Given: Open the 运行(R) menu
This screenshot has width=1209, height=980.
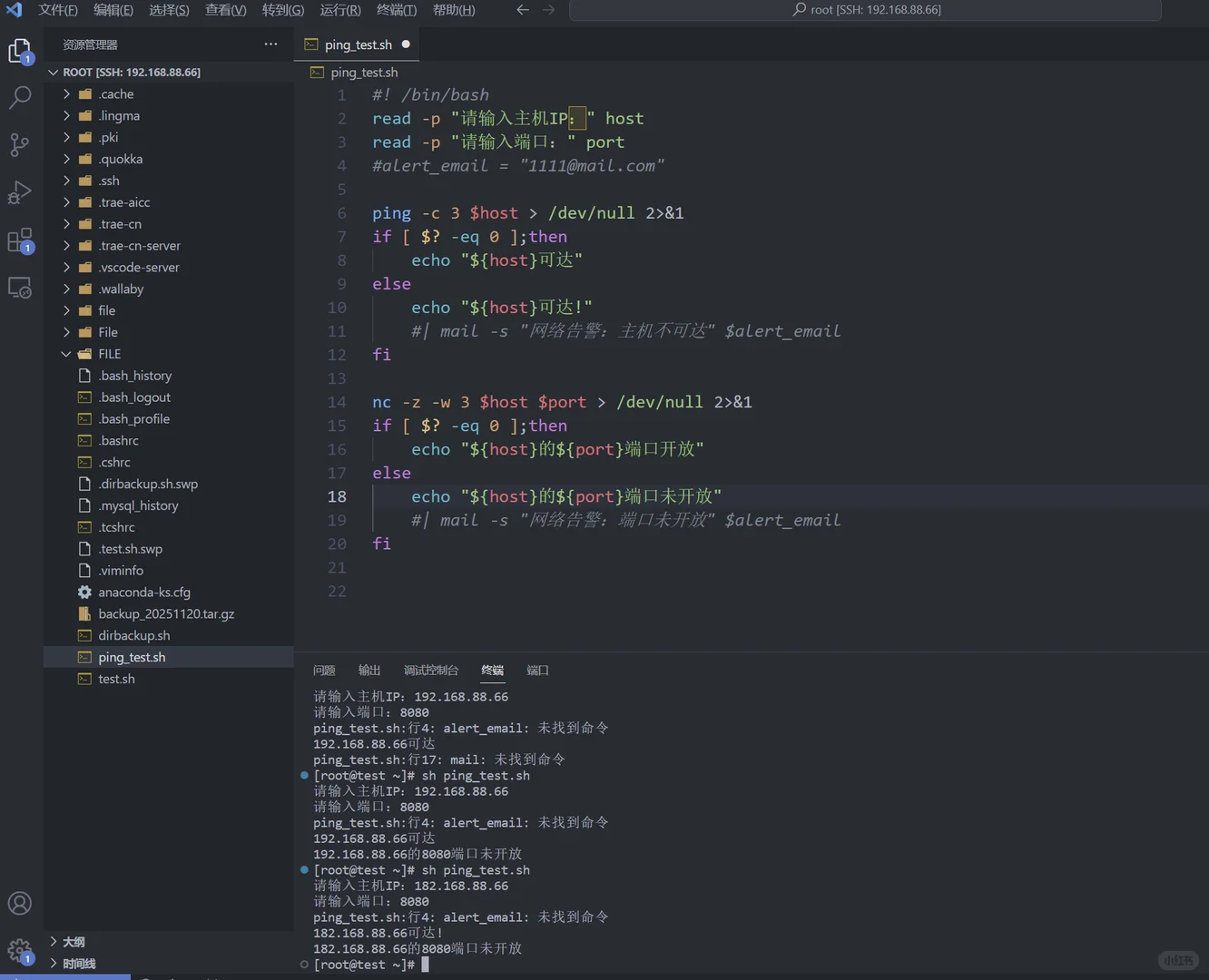Looking at the screenshot, I should pyautogui.click(x=340, y=10).
